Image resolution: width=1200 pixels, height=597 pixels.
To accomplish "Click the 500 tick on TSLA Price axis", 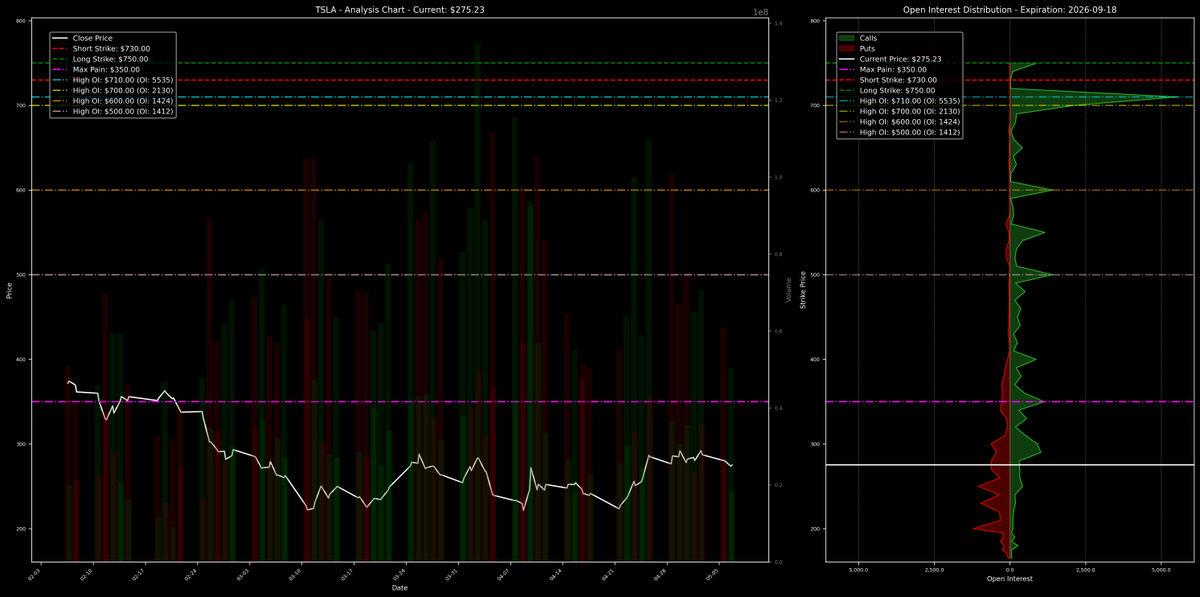I will 22,274.
